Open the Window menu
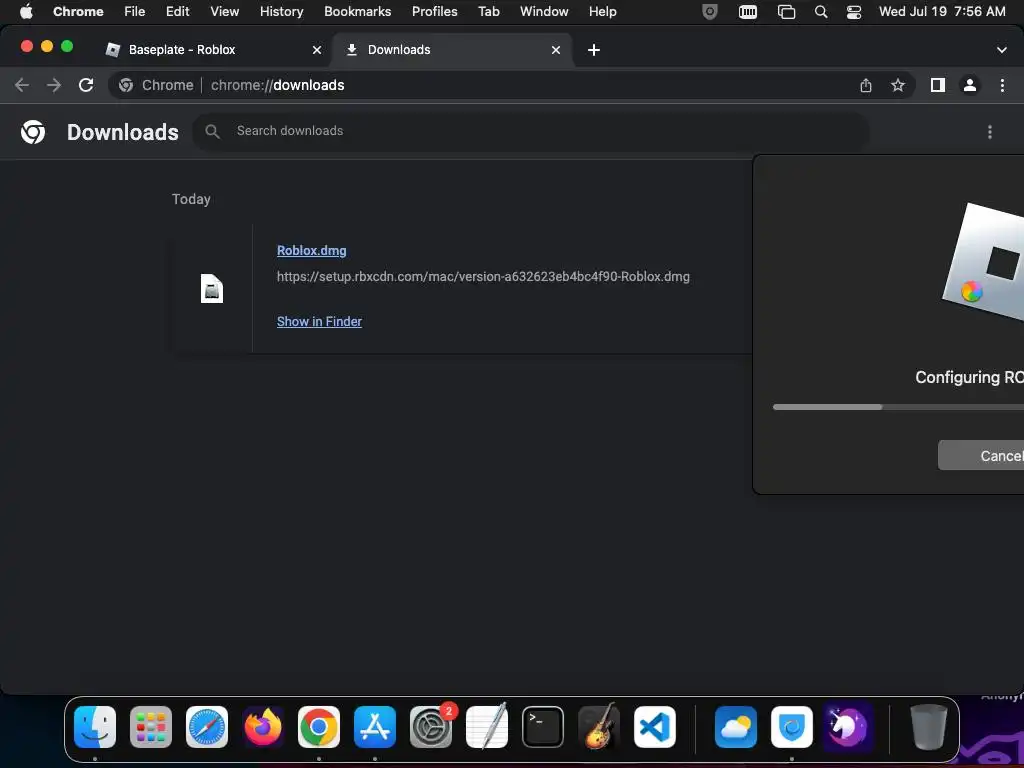The width and height of the screenshot is (1024, 768). click(x=544, y=12)
